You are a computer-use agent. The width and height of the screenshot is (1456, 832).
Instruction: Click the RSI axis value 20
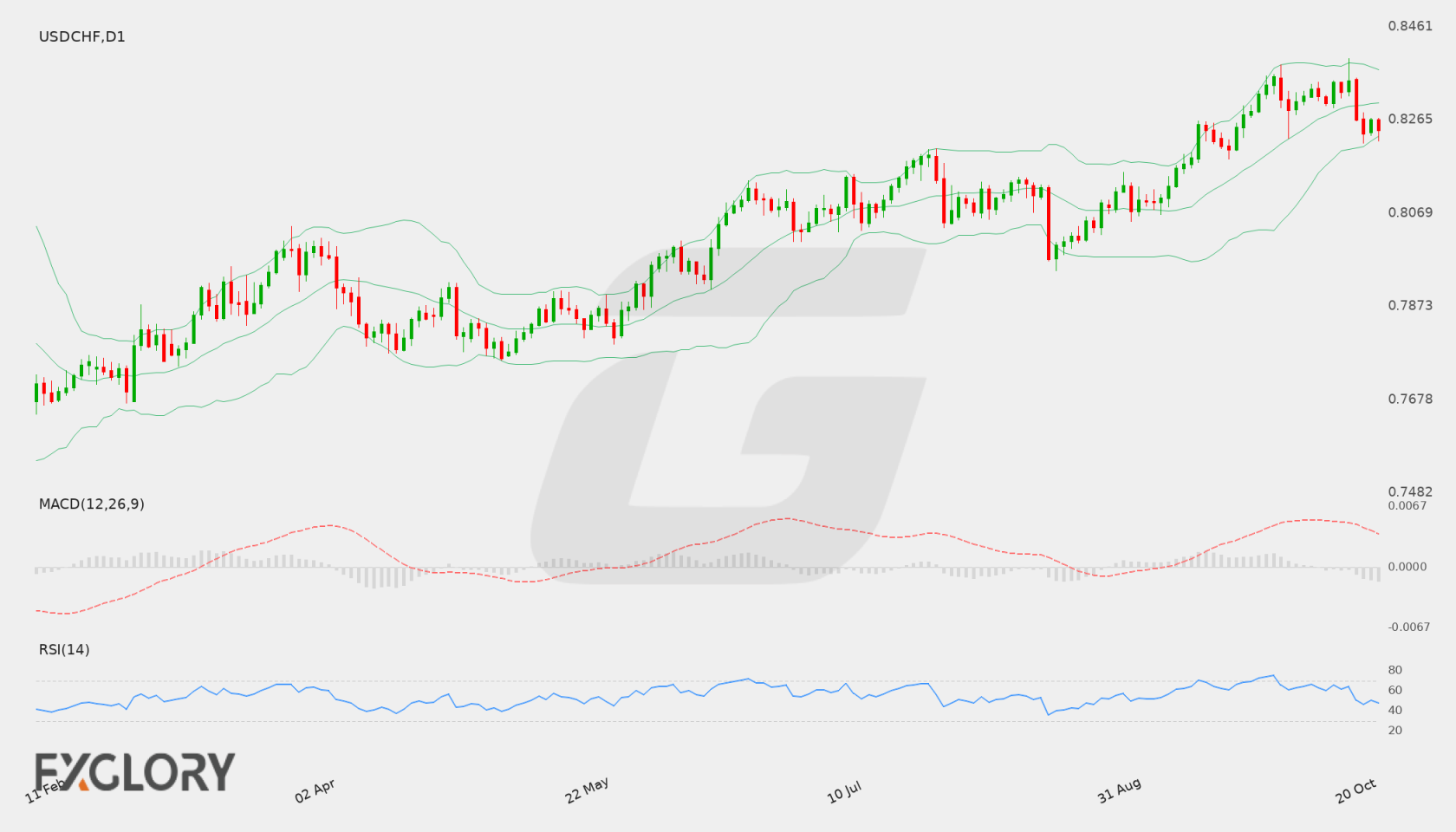[x=1395, y=730]
